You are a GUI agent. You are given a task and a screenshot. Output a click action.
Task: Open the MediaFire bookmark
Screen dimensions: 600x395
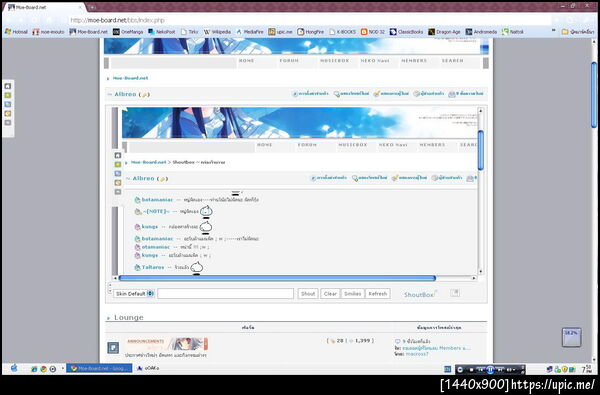(x=250, y=32)
